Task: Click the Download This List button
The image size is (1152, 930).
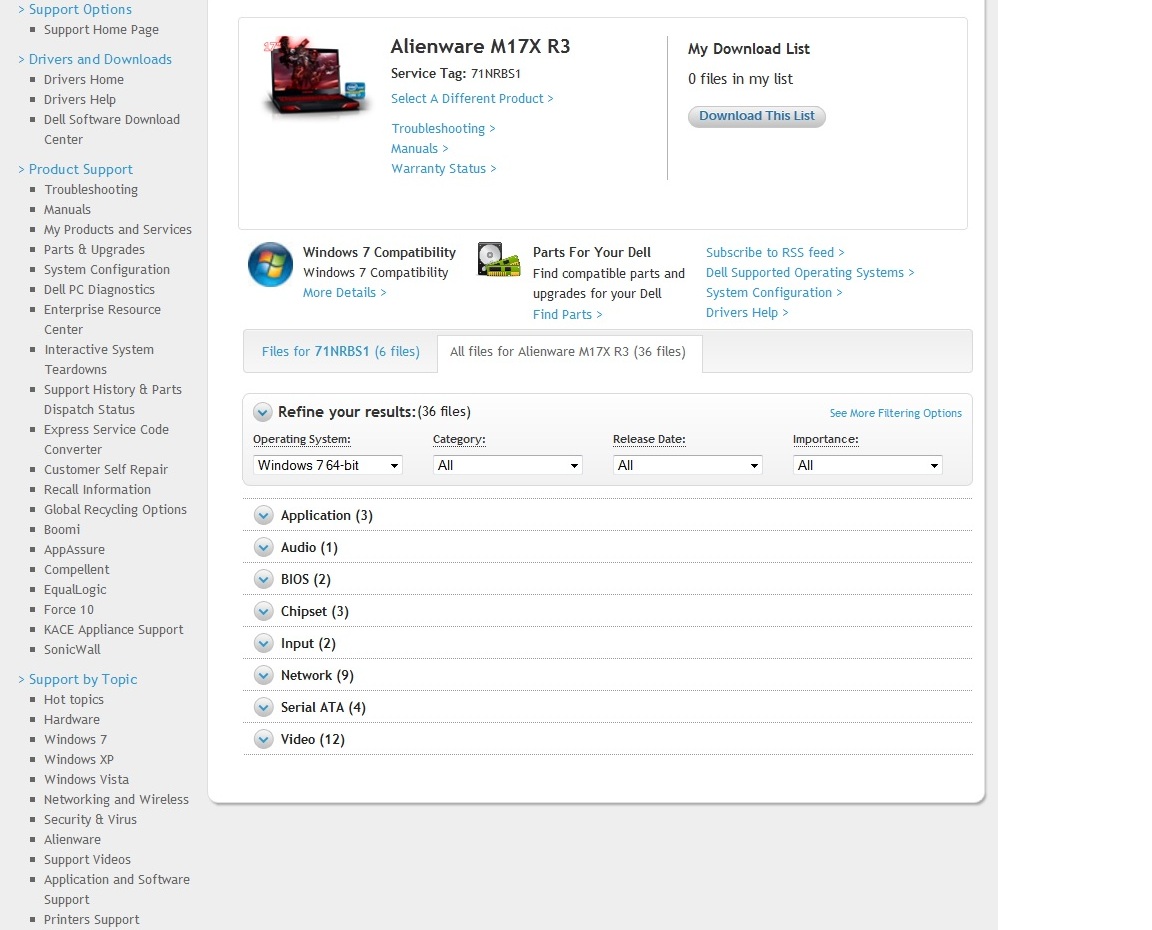Action: coord(757,116)
